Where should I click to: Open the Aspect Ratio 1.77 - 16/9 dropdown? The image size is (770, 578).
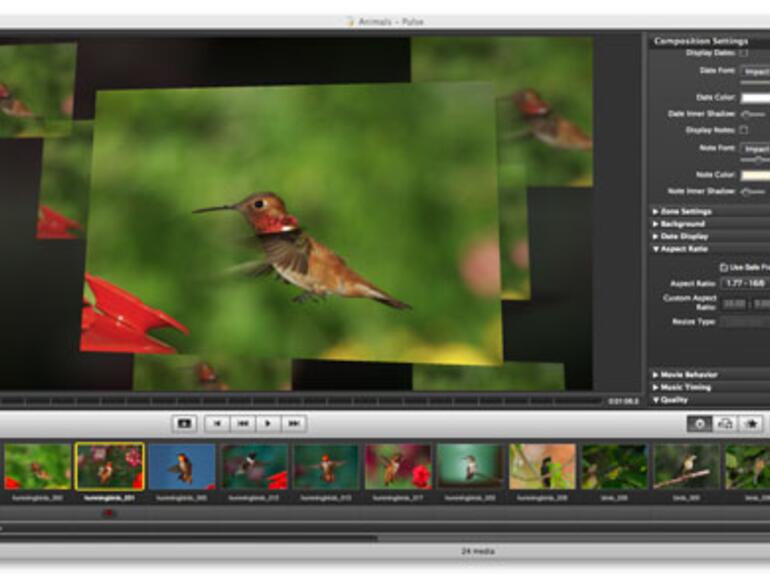tap(745, 284)
